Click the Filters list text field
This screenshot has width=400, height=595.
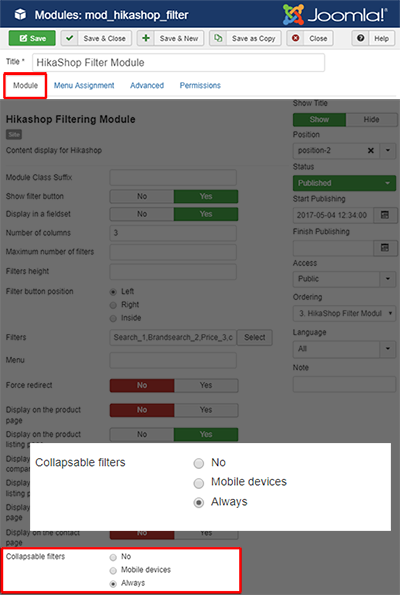pos(173,337)
